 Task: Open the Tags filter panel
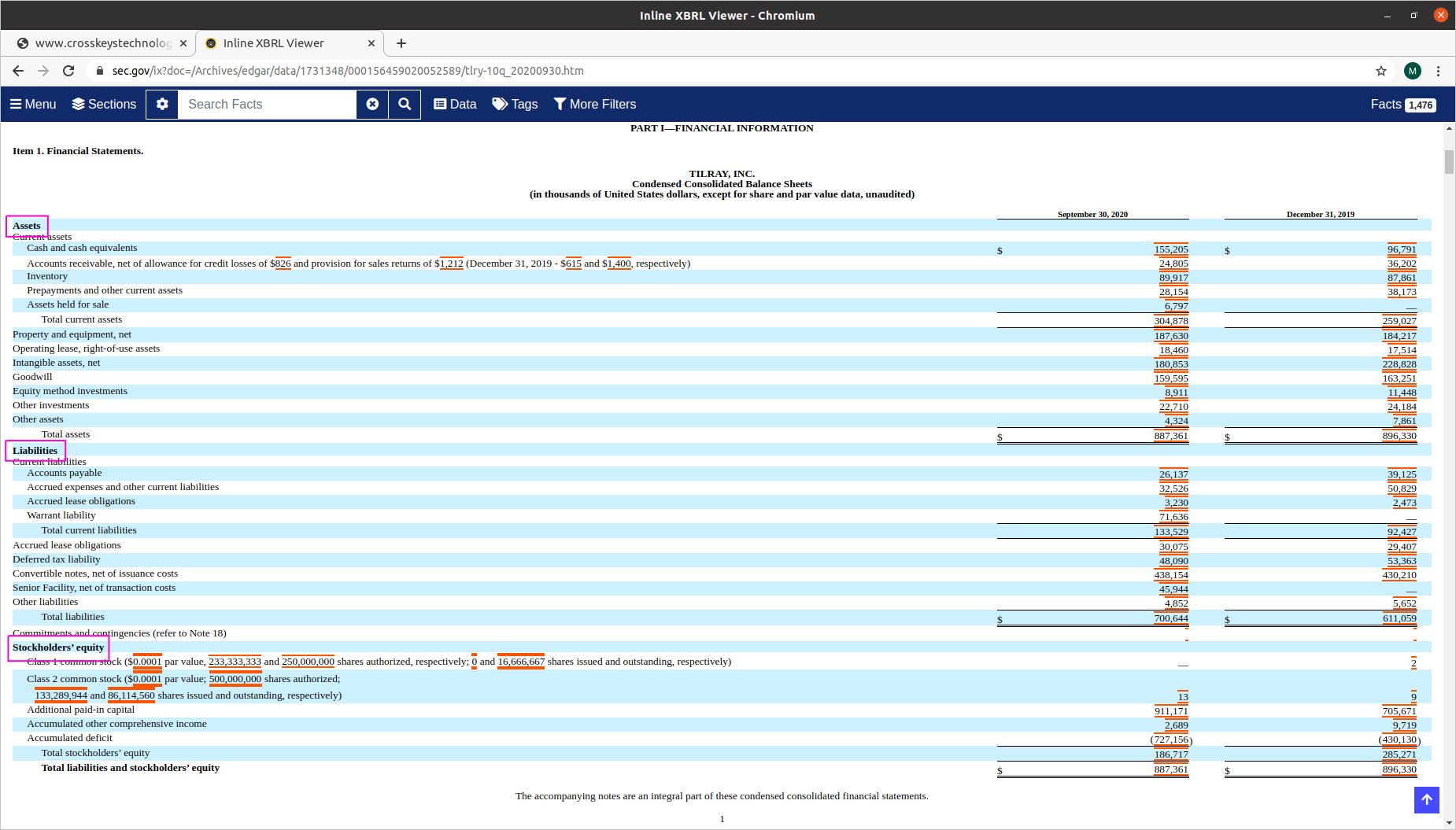coord(514,104)
